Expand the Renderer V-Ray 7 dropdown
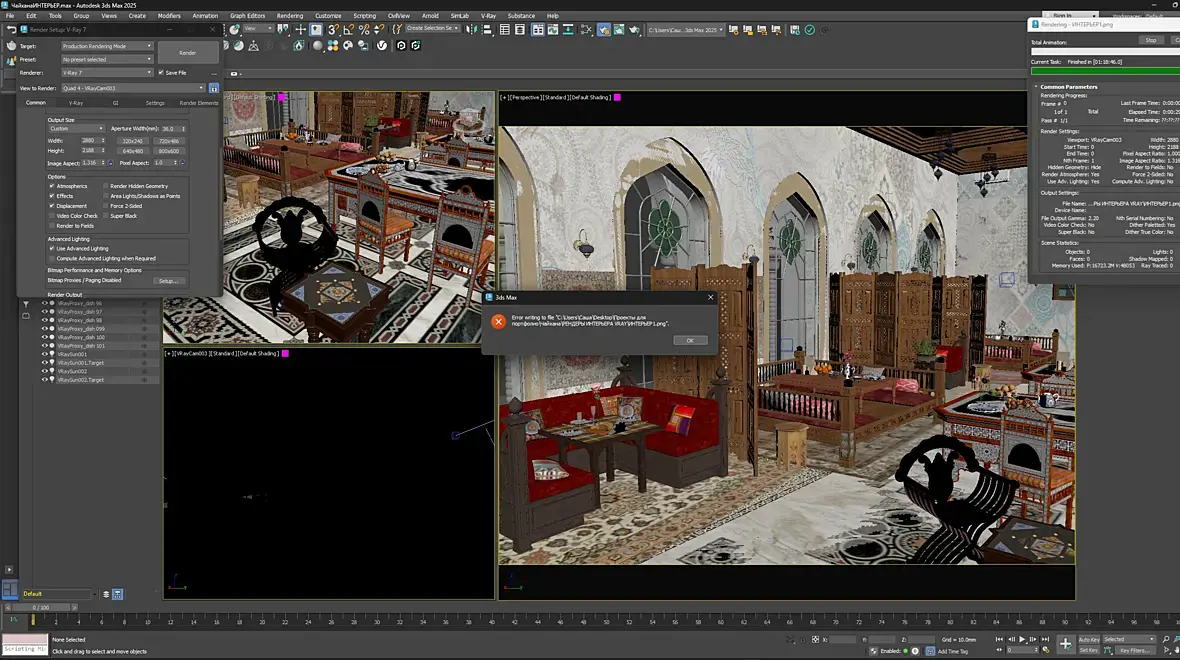Viewport: 1180px width, 660px height. tap(106, 73)
